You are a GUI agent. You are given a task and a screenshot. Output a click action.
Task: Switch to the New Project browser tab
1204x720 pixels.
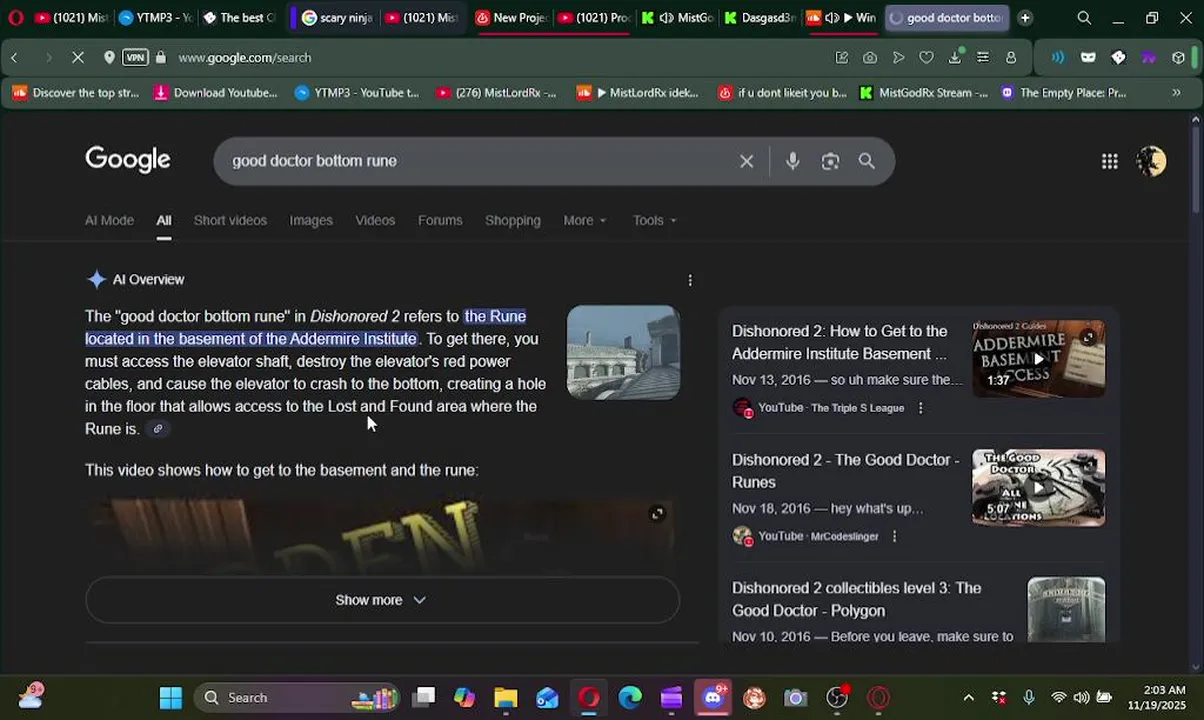click(x=510, y=18)
